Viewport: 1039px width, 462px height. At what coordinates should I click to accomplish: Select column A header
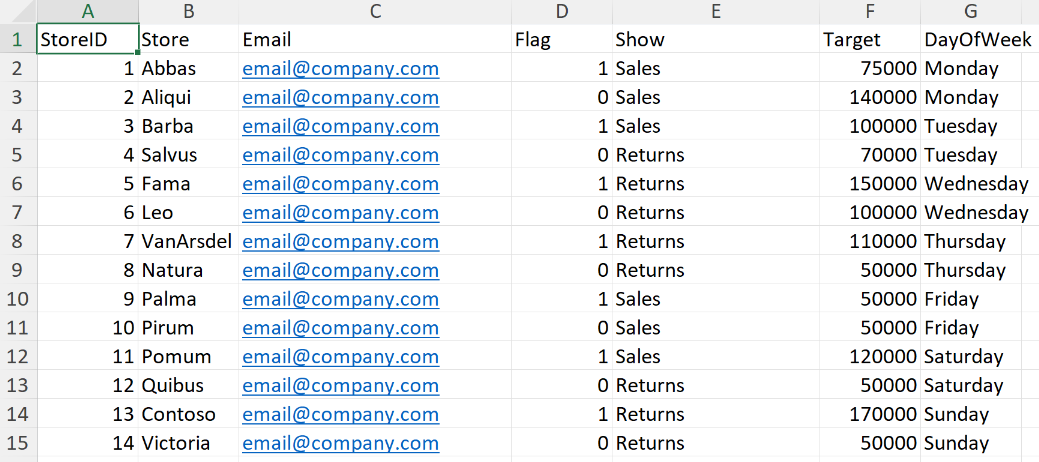[x=87, y=12]
